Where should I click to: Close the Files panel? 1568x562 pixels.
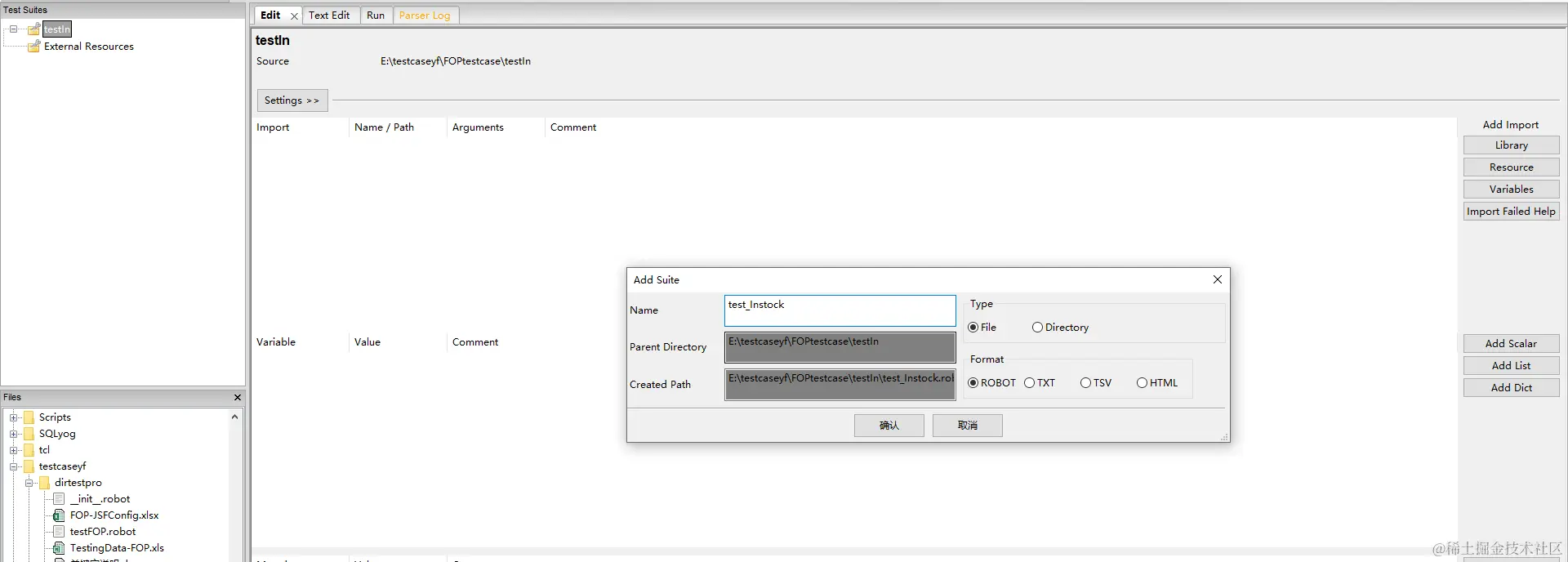pyautogui.click(x=238, y=398)
